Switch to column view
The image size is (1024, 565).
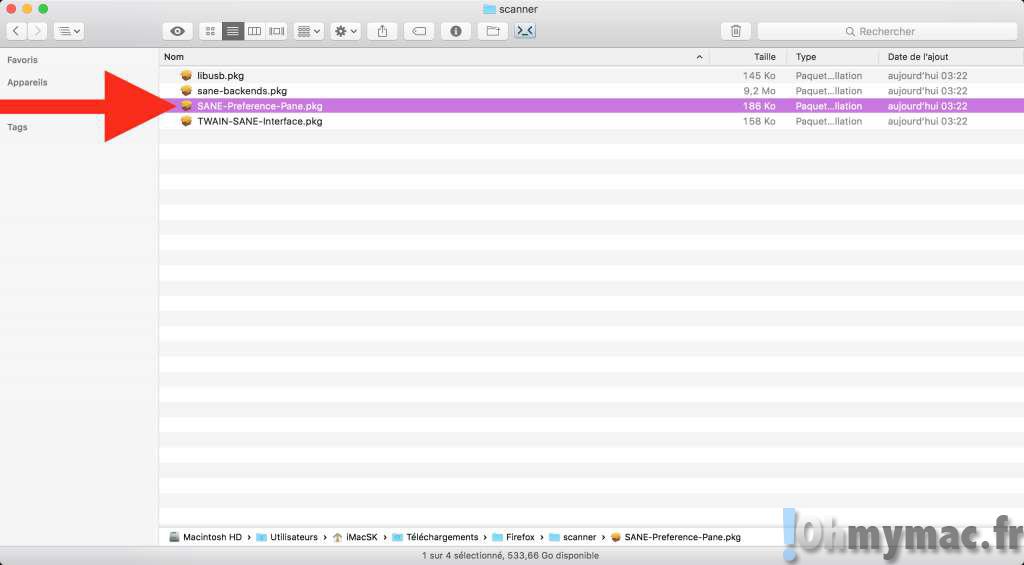point(255,31)
